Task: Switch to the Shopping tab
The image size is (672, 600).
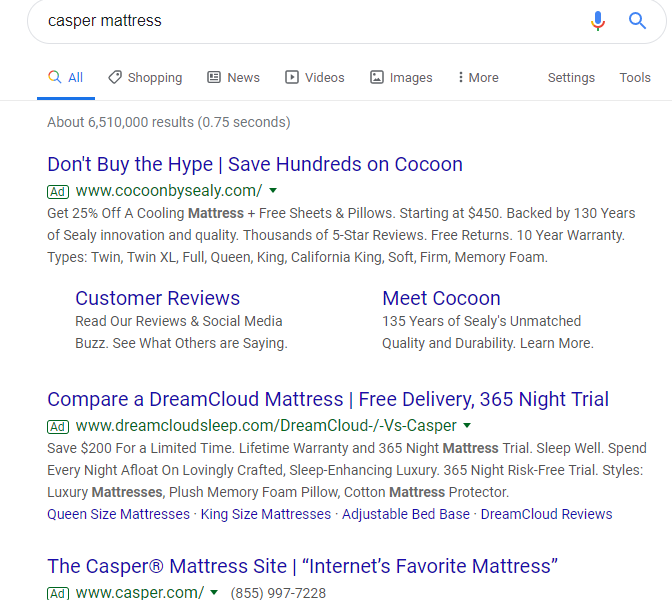Action: pyautogui.click(x=145, y=78)
